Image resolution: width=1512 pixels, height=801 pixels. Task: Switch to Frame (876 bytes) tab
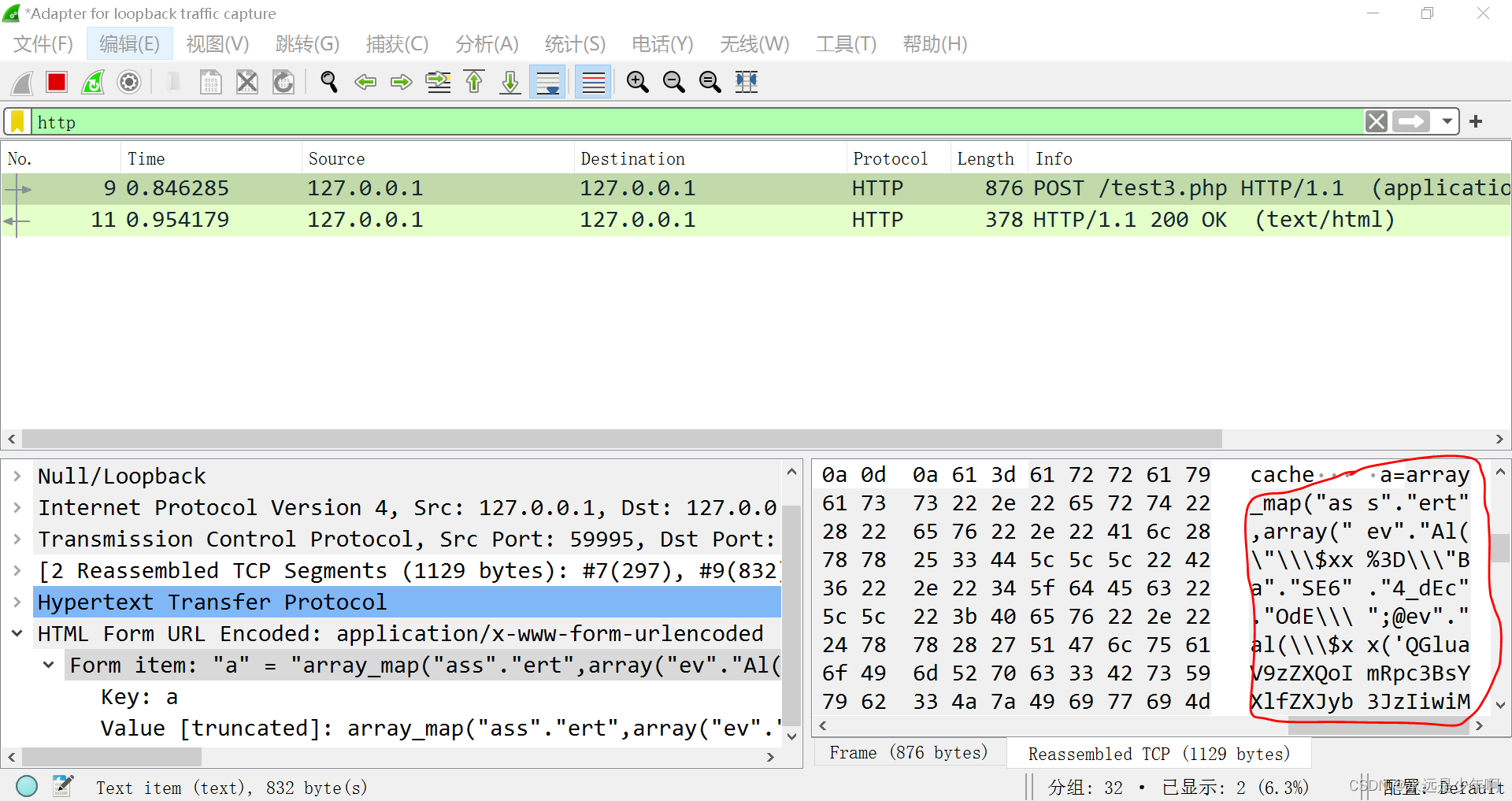908,753
